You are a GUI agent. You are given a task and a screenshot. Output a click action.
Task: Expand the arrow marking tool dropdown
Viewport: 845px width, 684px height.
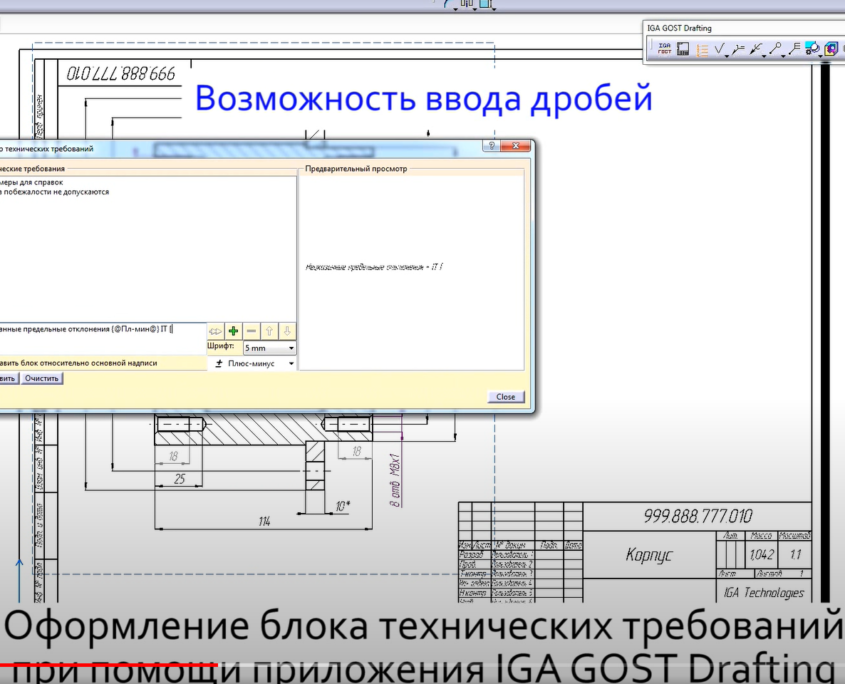click(764, 56)
